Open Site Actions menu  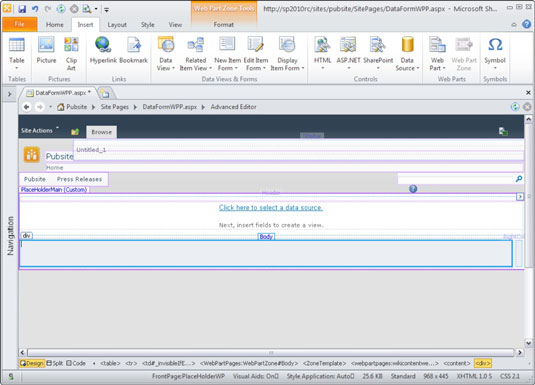pyautogui.click(x=39, y=130)
